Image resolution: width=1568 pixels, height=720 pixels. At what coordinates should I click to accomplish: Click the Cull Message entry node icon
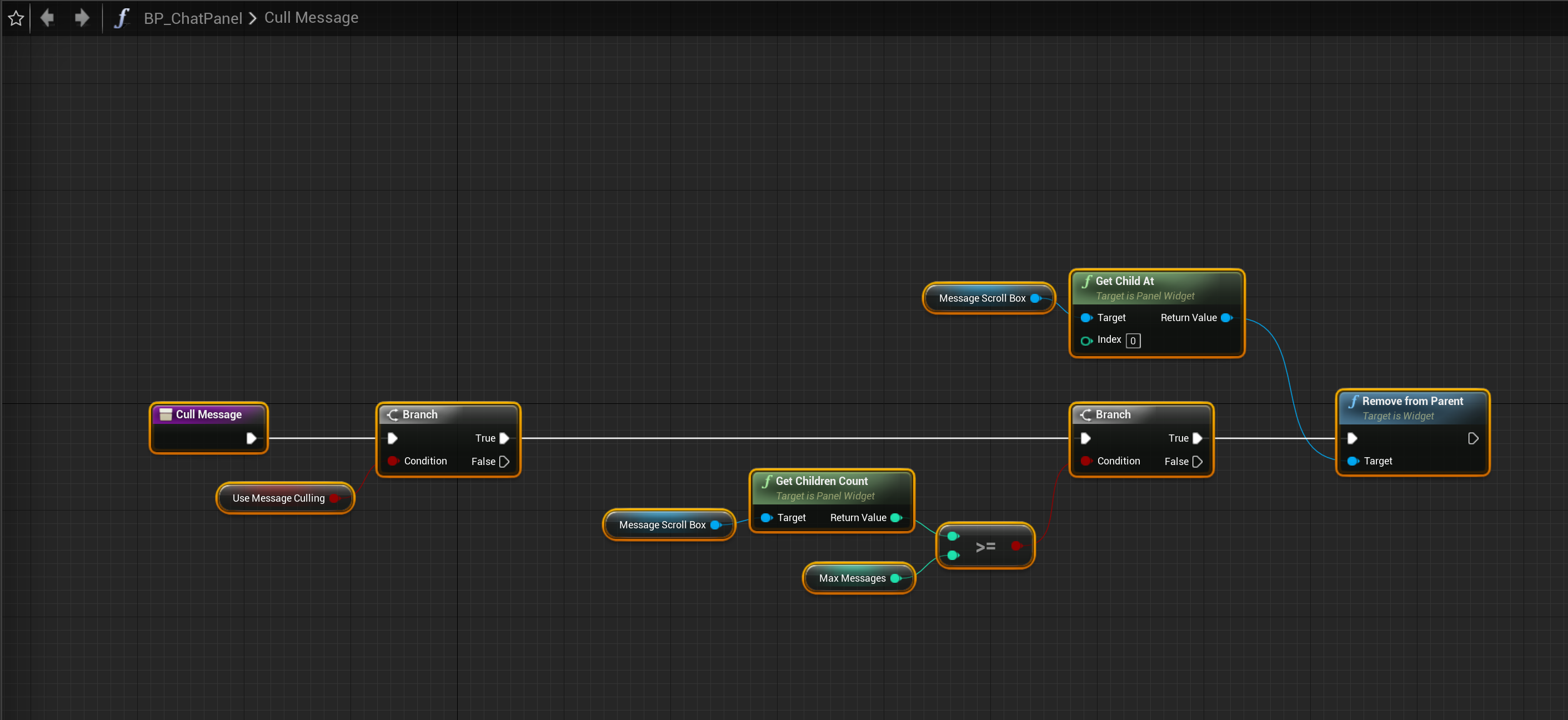click(166, 414)
